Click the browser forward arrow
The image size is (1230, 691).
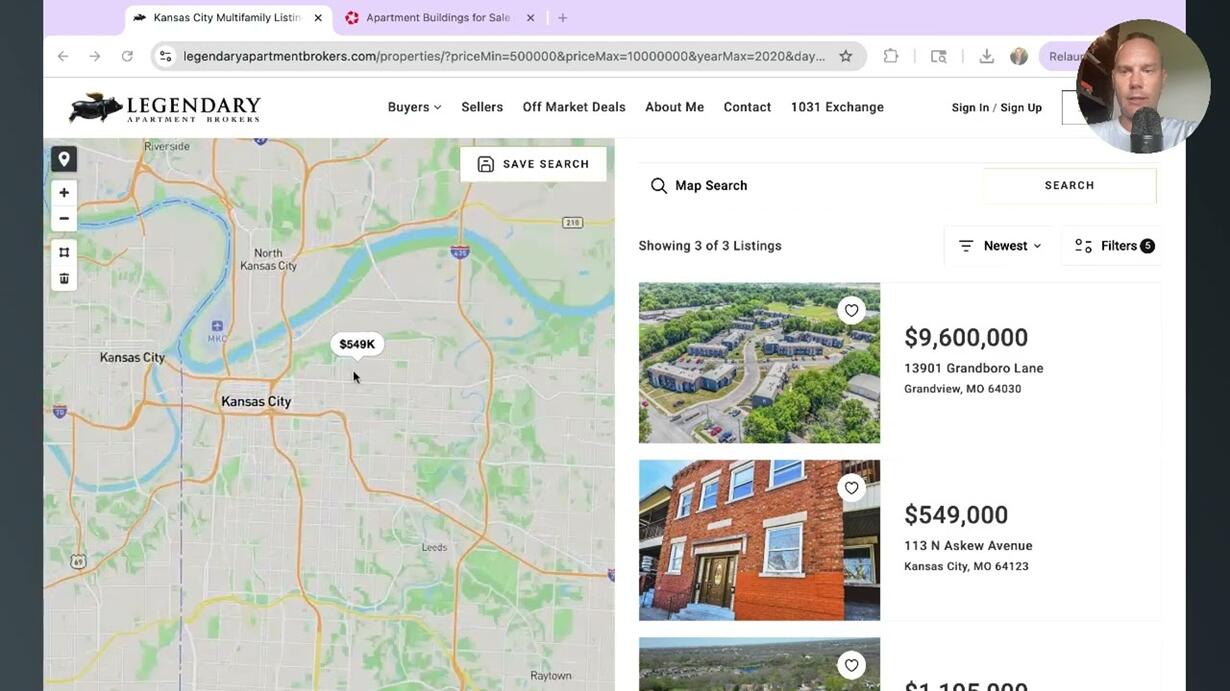[95, 57]
